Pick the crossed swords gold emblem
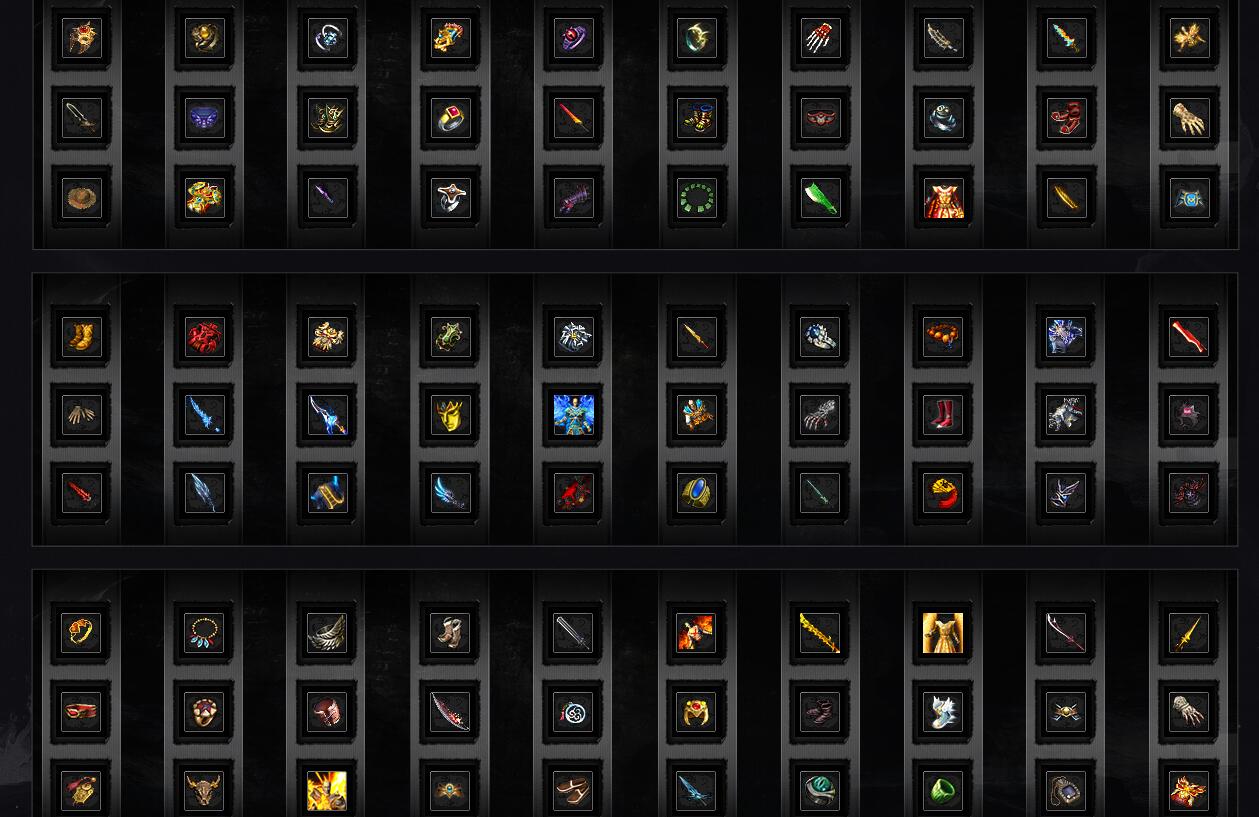Viewport: 1259px width, 817px height. click(x=1066, y=712)
